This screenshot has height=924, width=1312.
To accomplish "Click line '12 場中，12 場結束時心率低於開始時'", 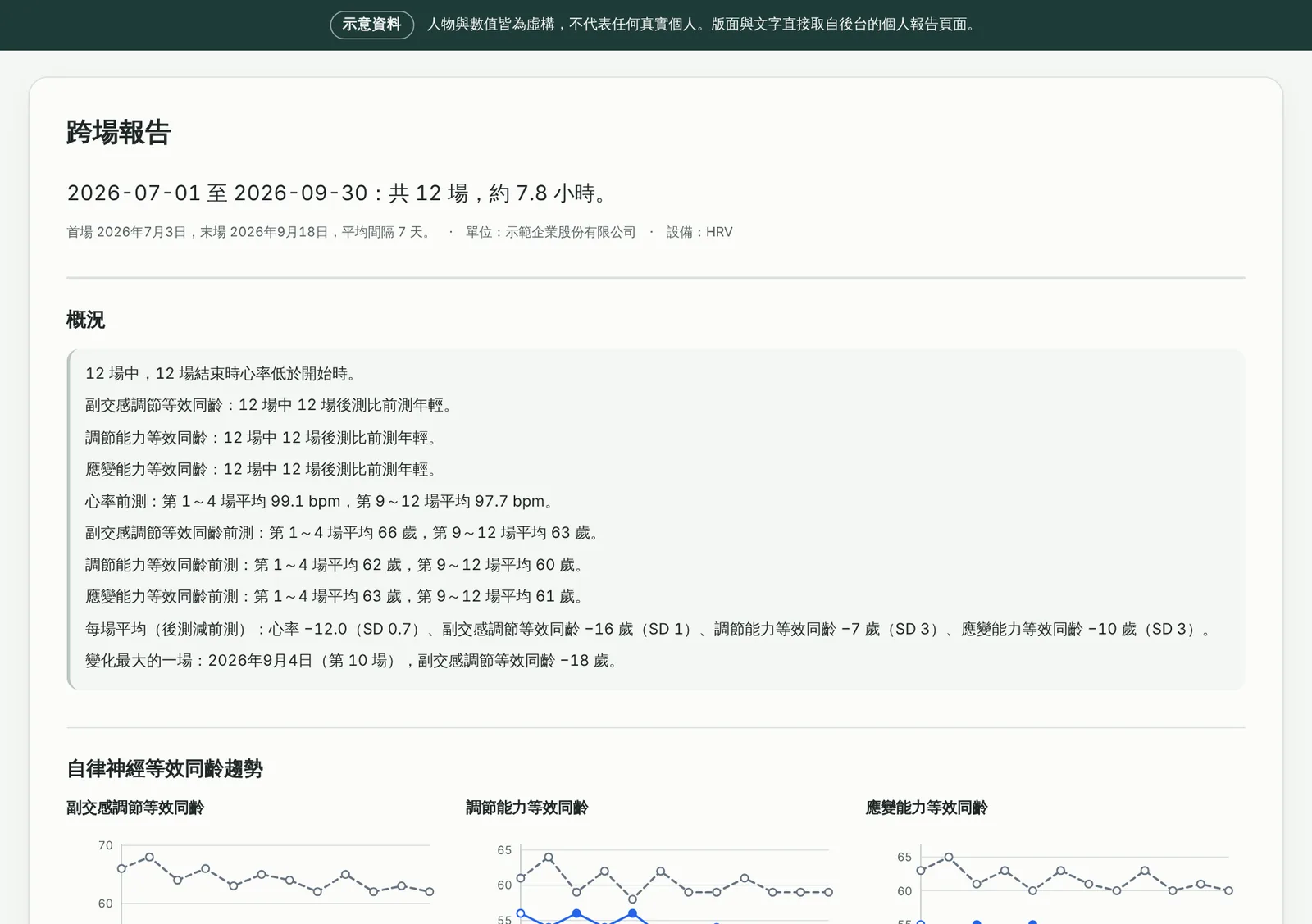I will (222, 374).
